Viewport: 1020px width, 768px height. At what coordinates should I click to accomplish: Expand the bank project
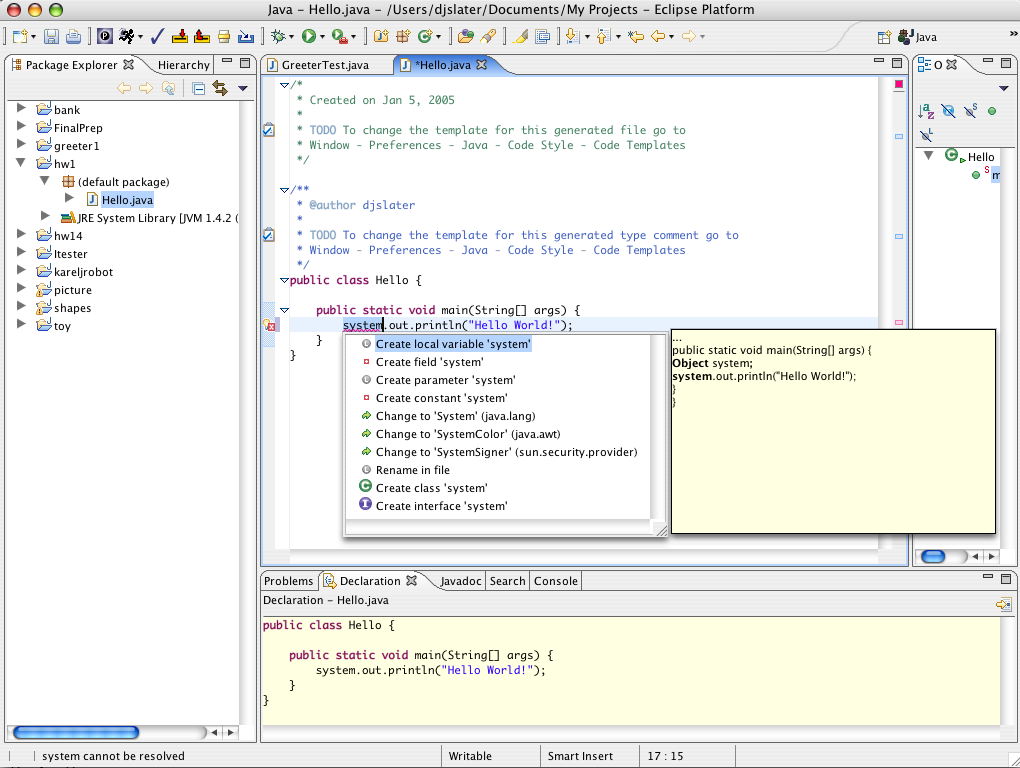point(21,108)
